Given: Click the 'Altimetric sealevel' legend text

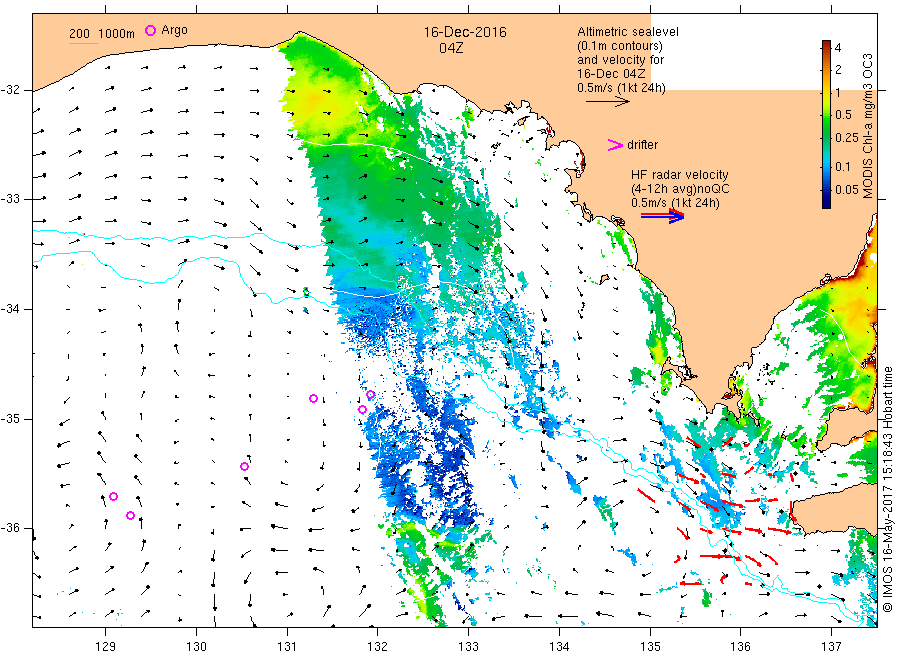Looking at the screenshot, I should pyautogui.click(x=628, y=32).
